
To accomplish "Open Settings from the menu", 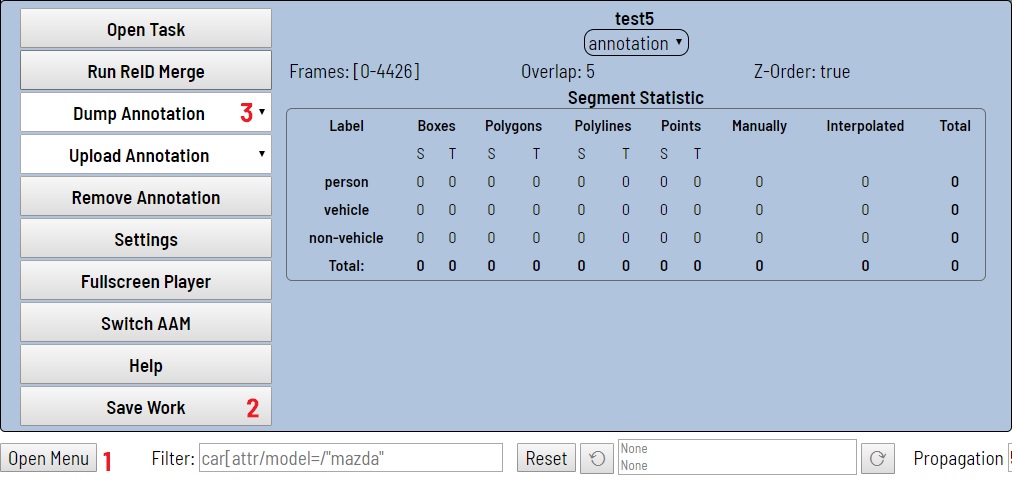I will (x=146, y=239).
